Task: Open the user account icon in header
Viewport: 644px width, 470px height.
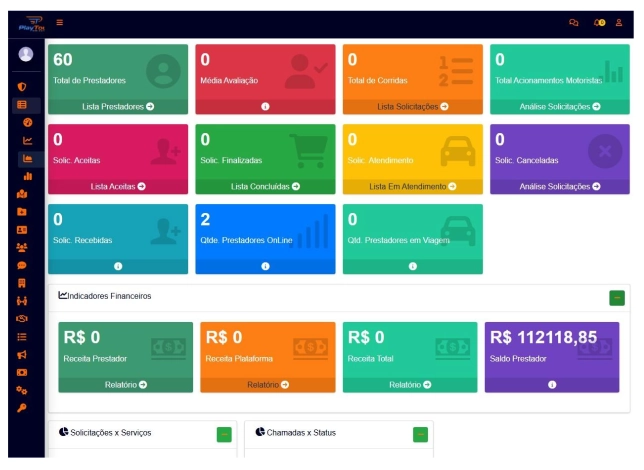Action: pyautogui.click(x=620, y=22)
